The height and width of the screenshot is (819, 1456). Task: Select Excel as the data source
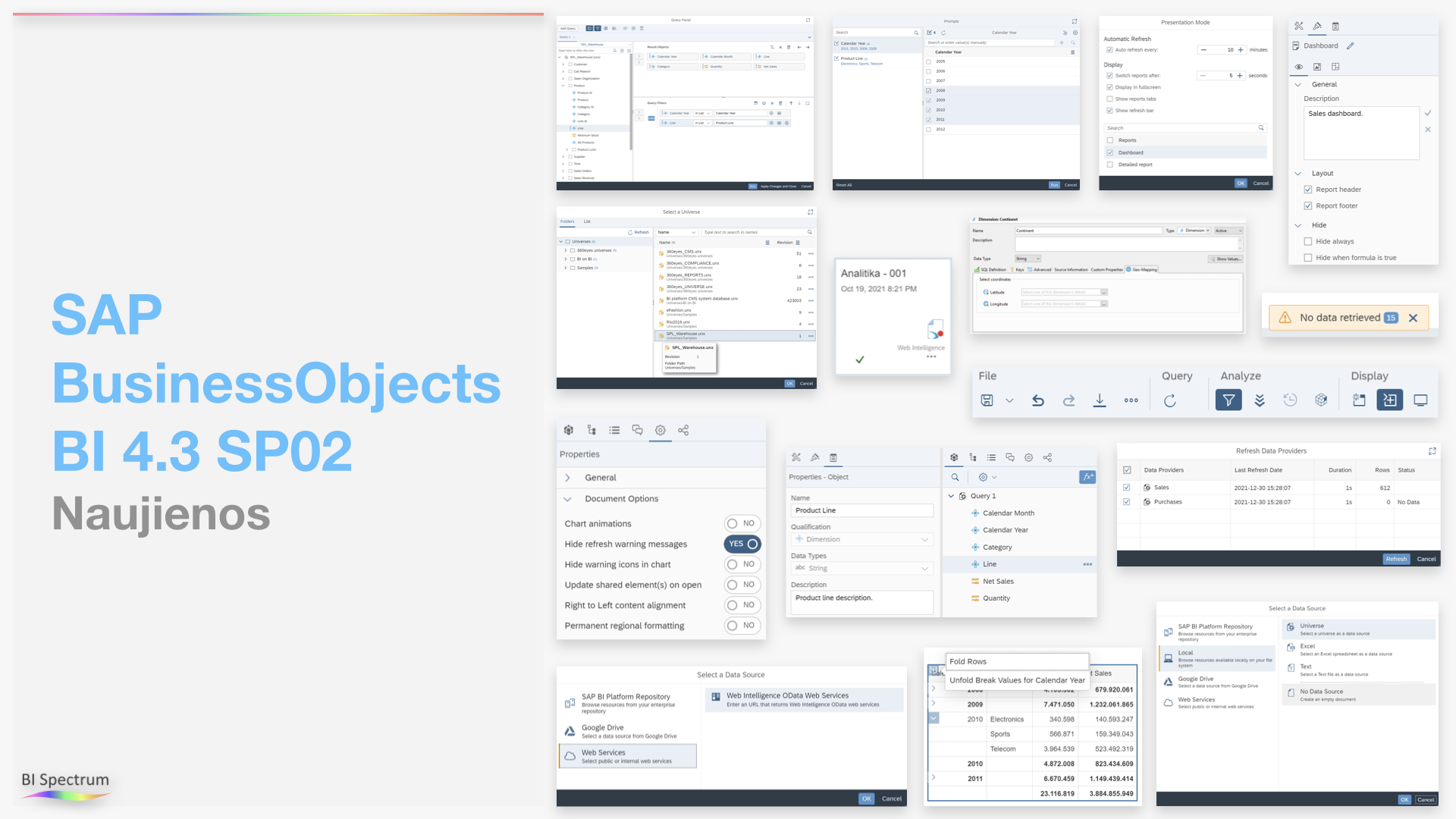(x=1358, y=649)
